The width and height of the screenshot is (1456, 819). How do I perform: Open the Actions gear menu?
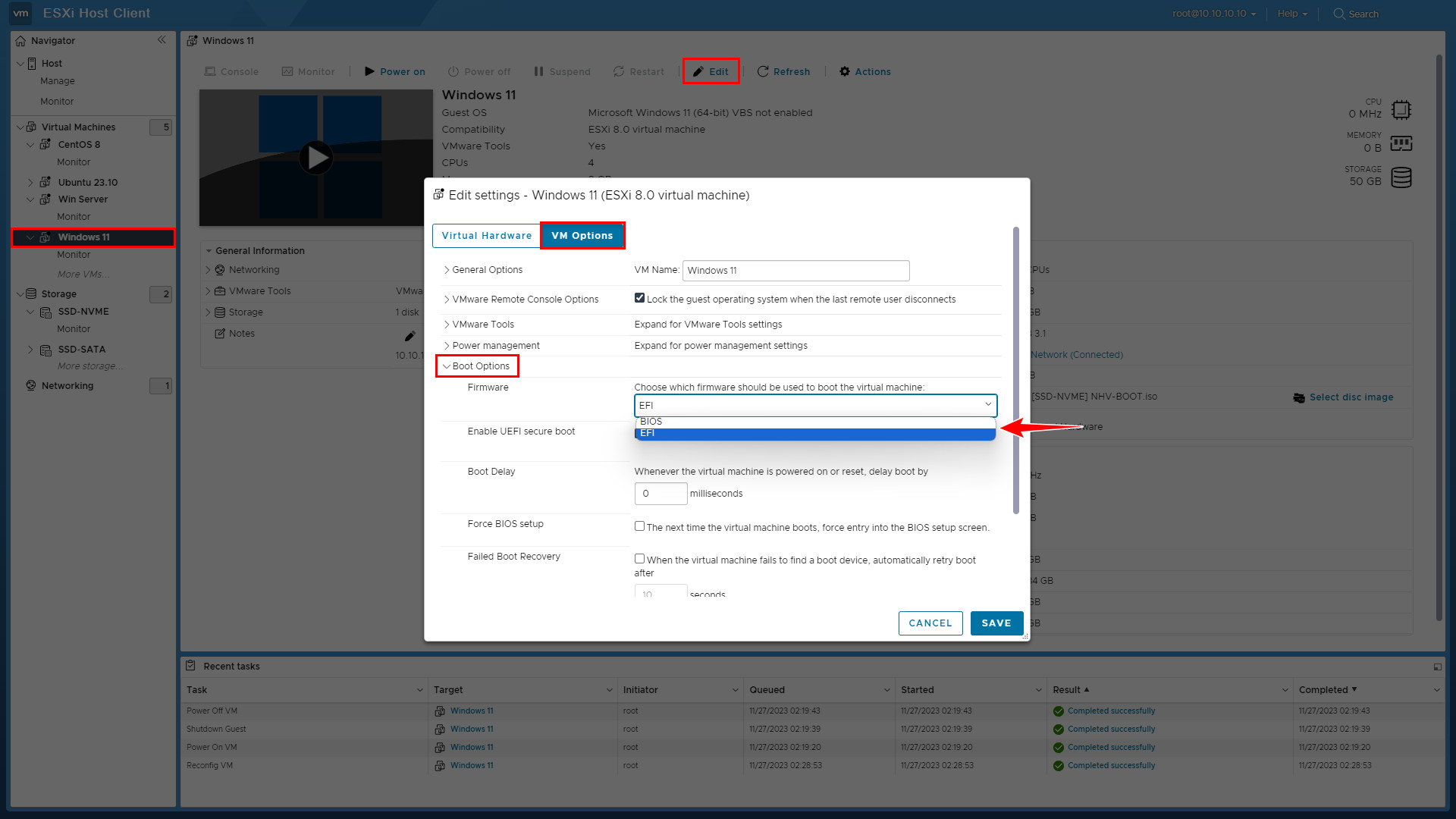845,72
